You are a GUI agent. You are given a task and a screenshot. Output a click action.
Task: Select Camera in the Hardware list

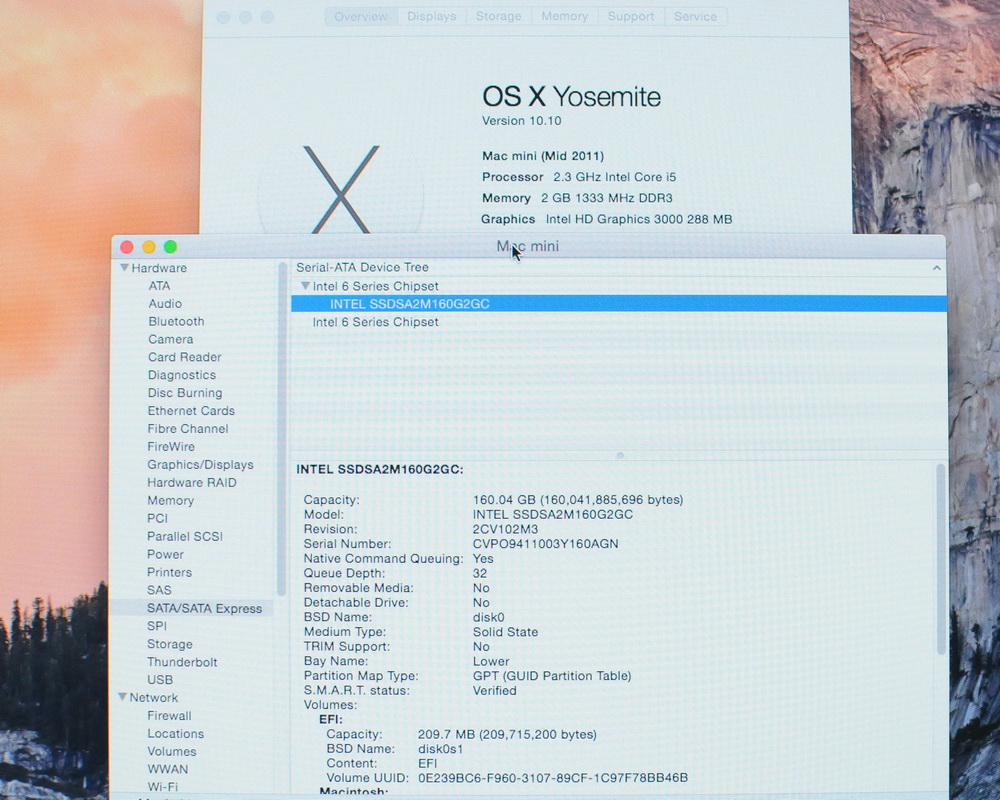tap(170, 339)
